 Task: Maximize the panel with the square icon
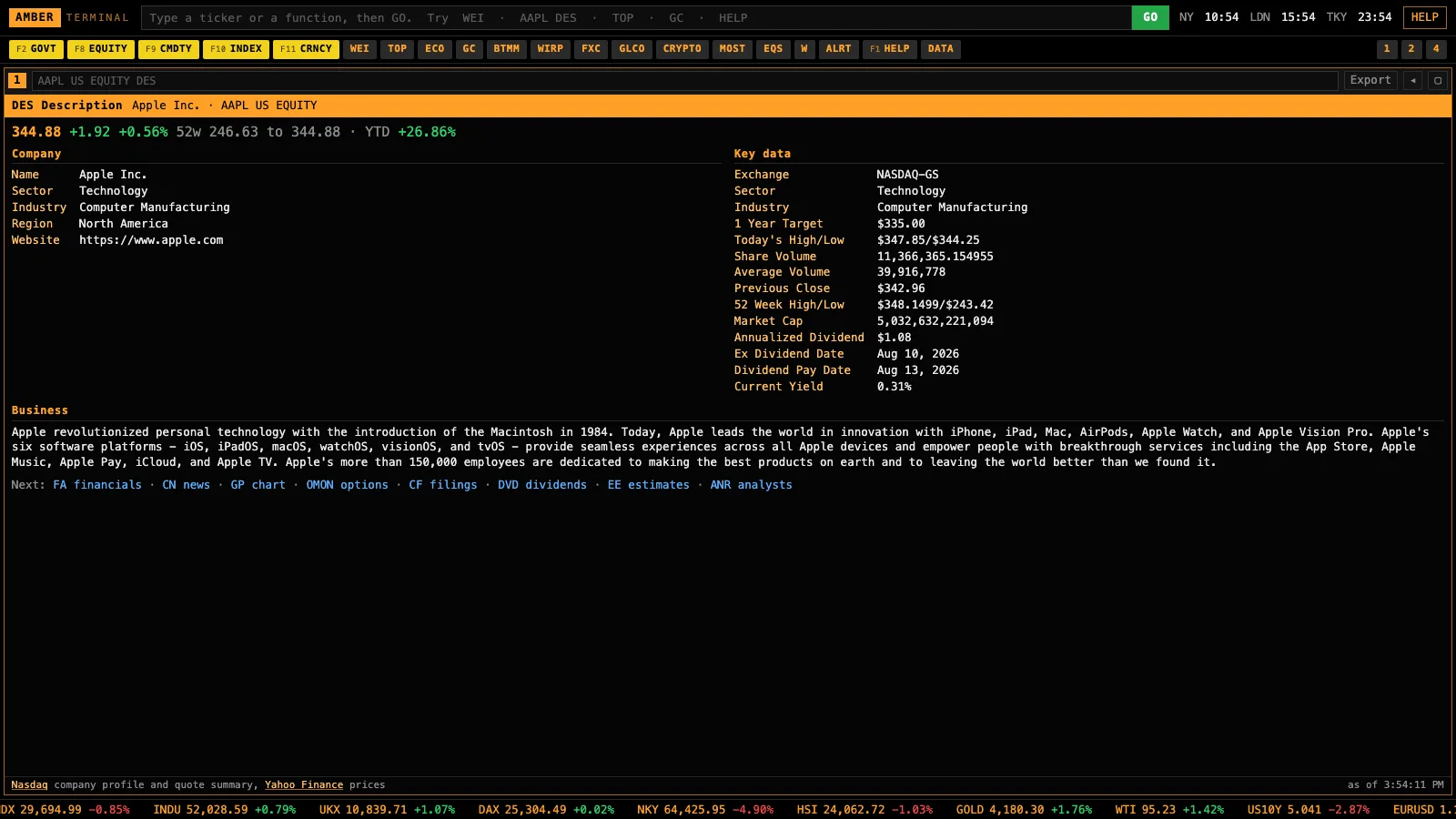[x=1438, y=80]
